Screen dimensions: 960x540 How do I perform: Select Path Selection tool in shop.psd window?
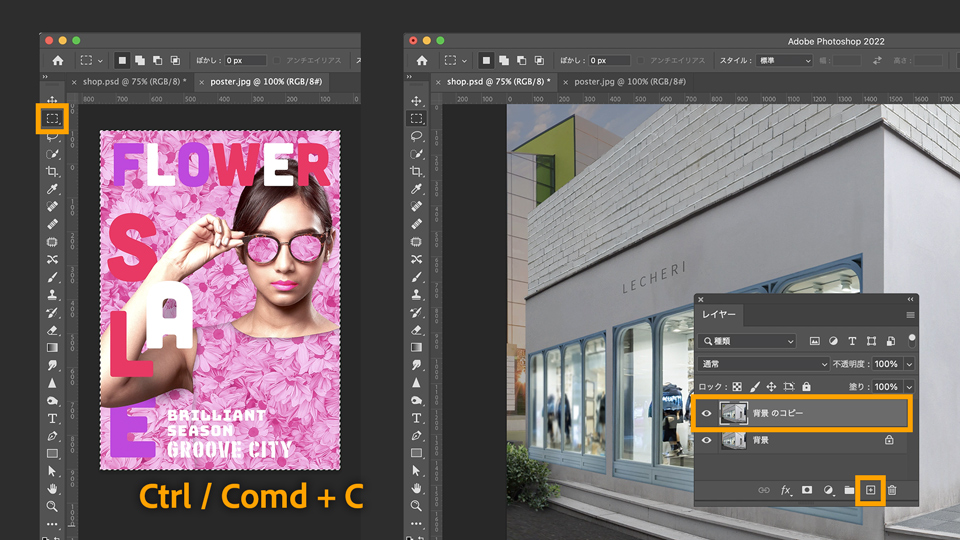[x=416, y=471]
